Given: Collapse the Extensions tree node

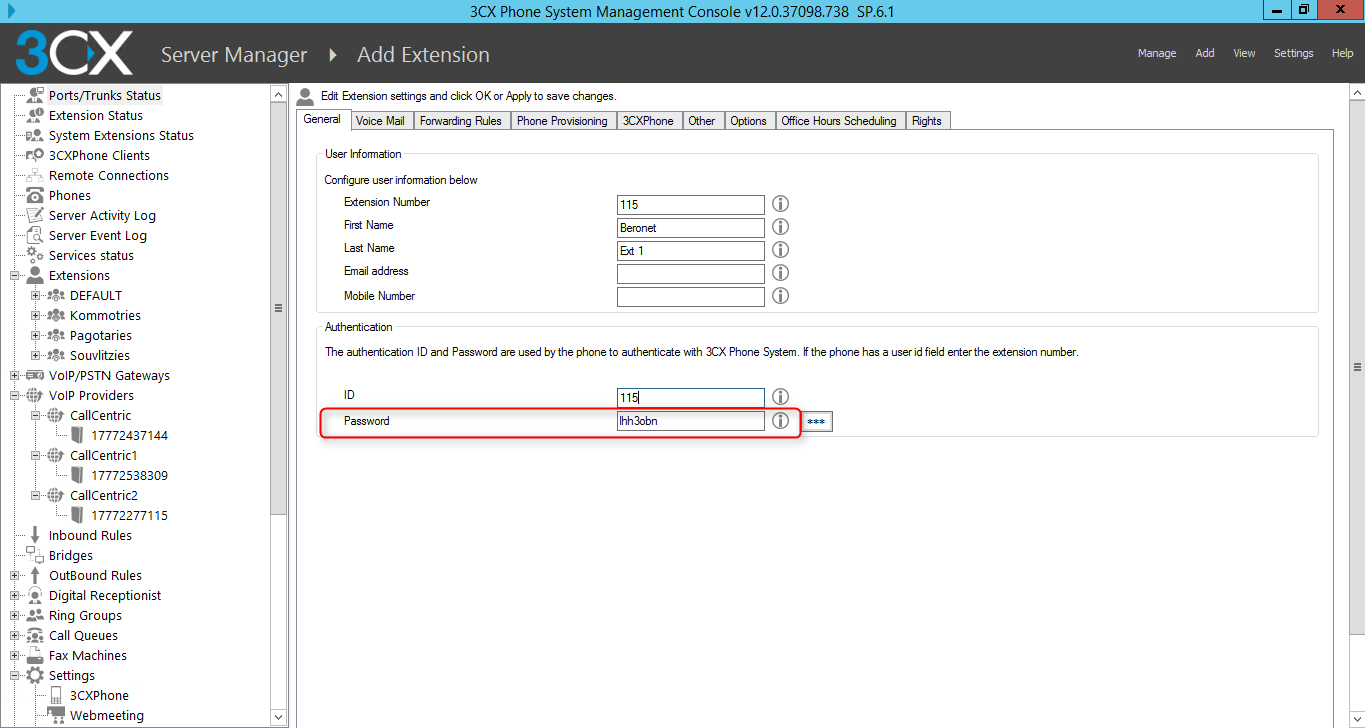Looking at the screenshot, I should pos(15,276).
